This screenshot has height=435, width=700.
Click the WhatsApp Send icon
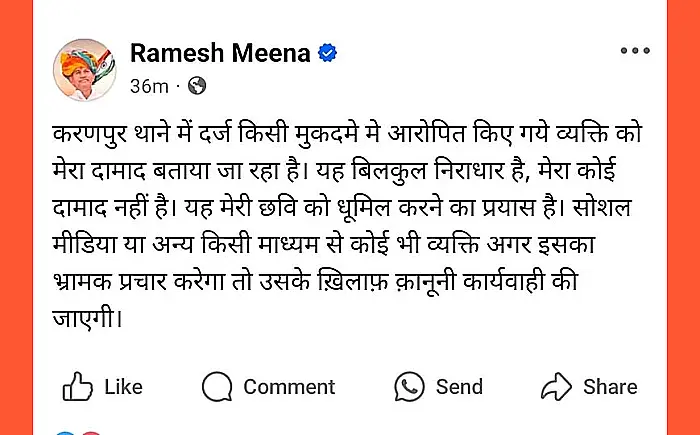409,386
